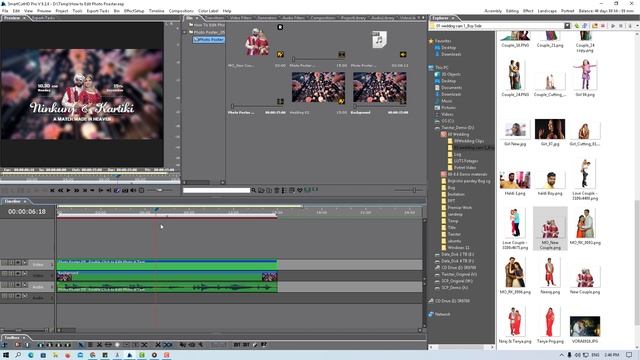Click the preview snapshot camera icon
This screenshot has height=360, width=640.
(x=125, y=190)
